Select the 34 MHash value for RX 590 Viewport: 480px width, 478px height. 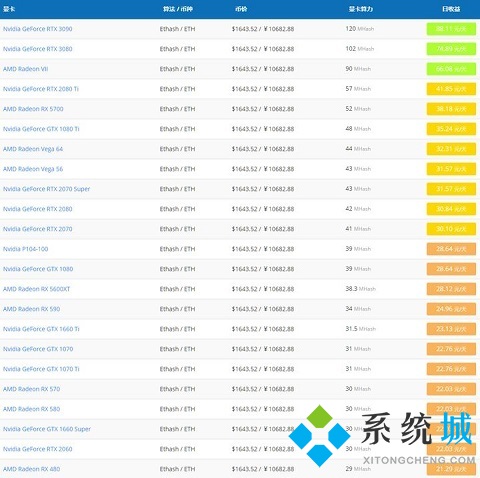point(358,309)
